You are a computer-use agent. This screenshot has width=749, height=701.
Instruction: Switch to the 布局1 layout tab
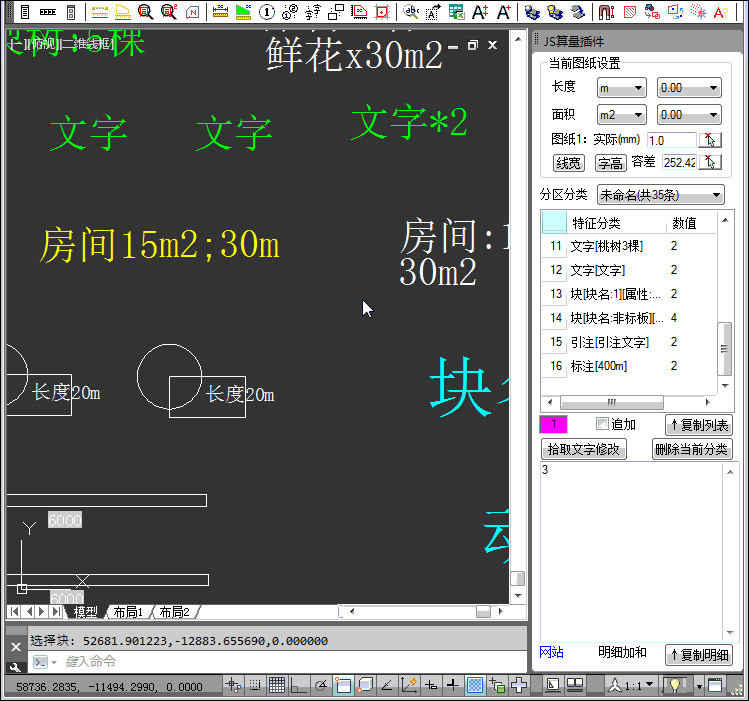(127, 612)
